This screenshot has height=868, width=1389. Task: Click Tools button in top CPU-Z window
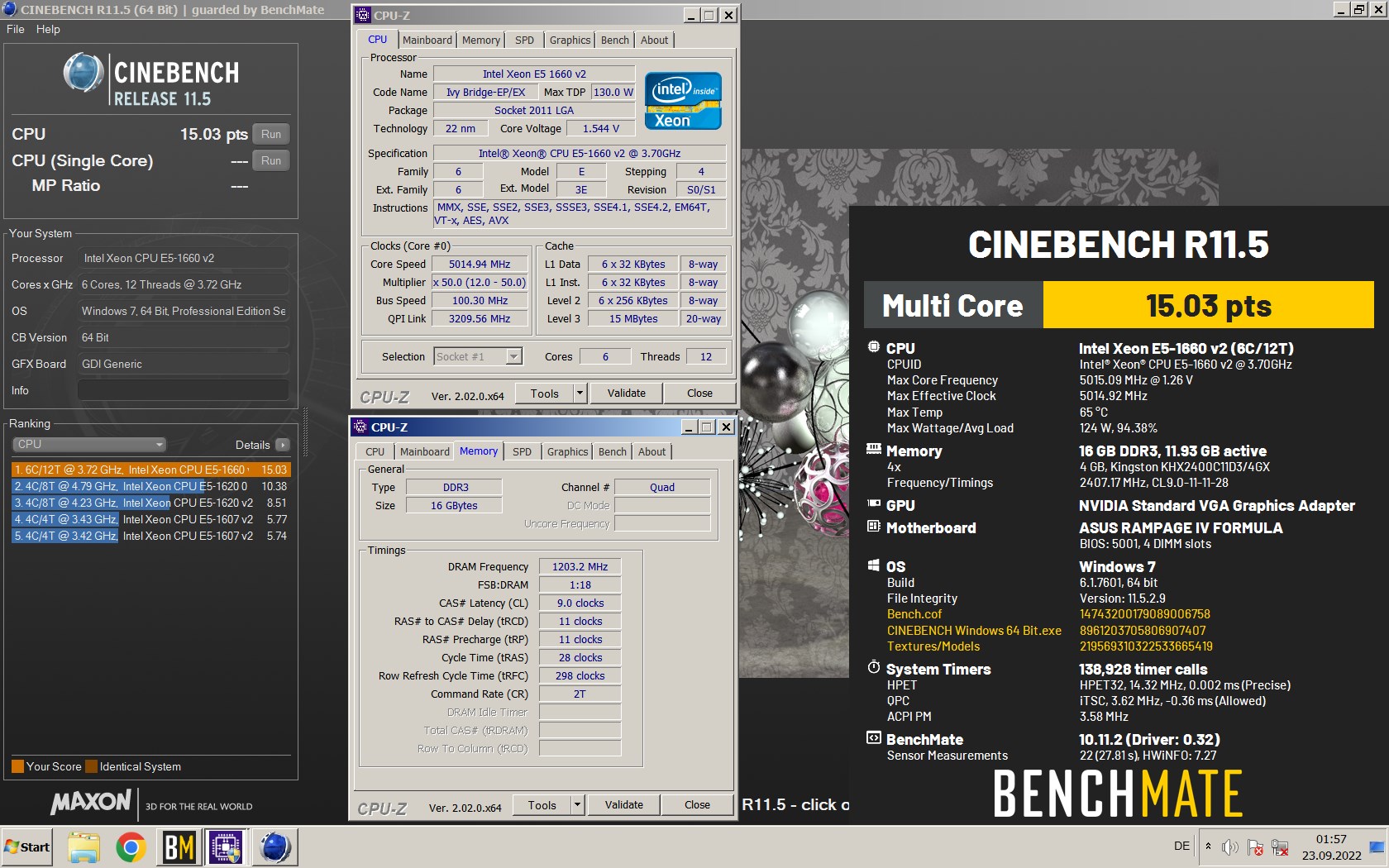coord(545,393)
